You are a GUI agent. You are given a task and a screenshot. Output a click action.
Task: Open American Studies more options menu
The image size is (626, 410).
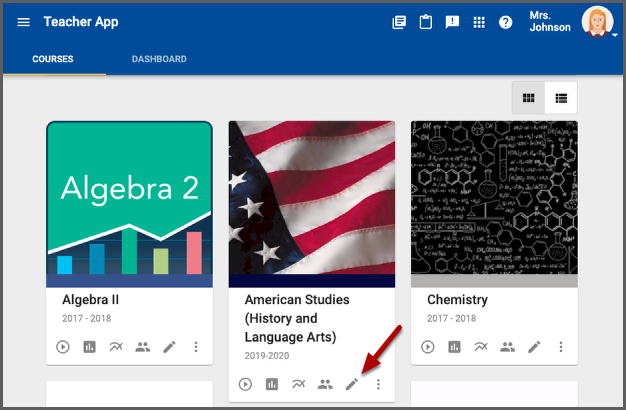pyautogui.click(x=378, y=384)
